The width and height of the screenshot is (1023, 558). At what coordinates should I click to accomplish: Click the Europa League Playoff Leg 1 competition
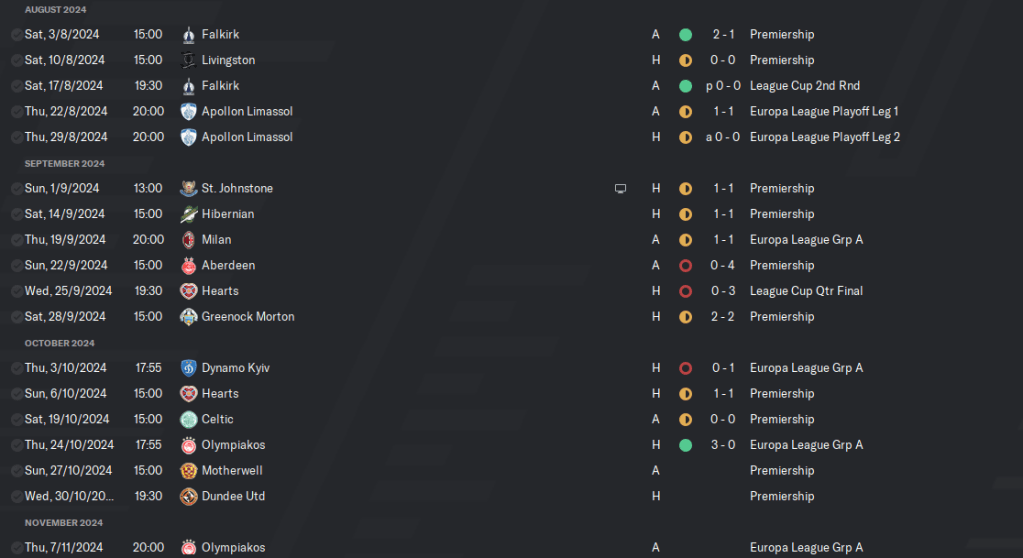[x=824, y=111]
